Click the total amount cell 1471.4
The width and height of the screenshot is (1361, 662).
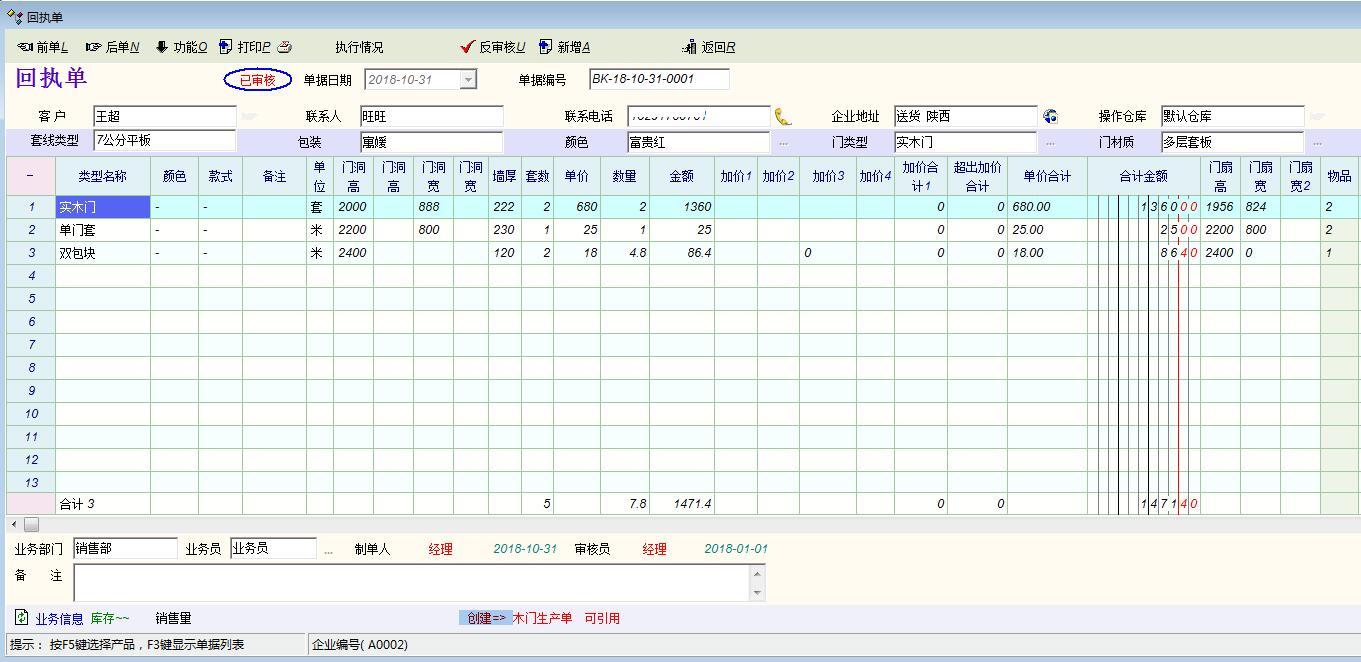pyautogui.click(x=681, y=504)
